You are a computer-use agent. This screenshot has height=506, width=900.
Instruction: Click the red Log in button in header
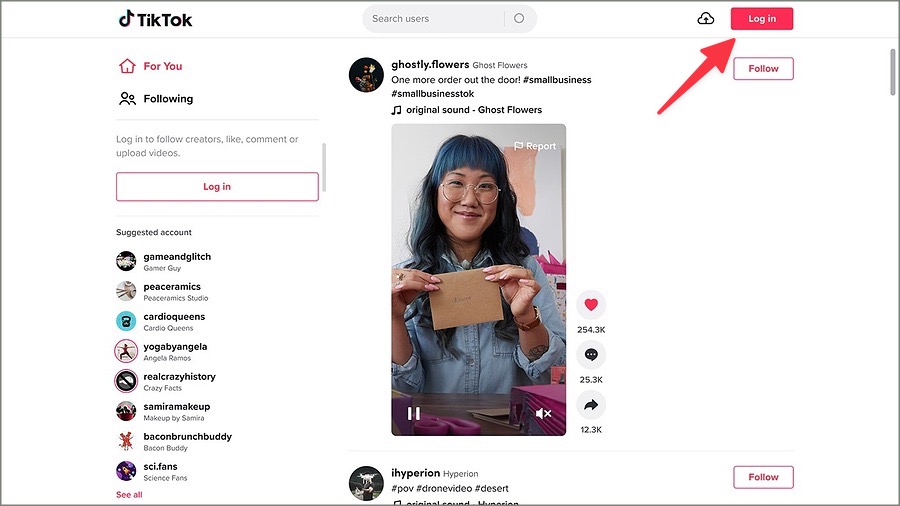coord(762,19)
